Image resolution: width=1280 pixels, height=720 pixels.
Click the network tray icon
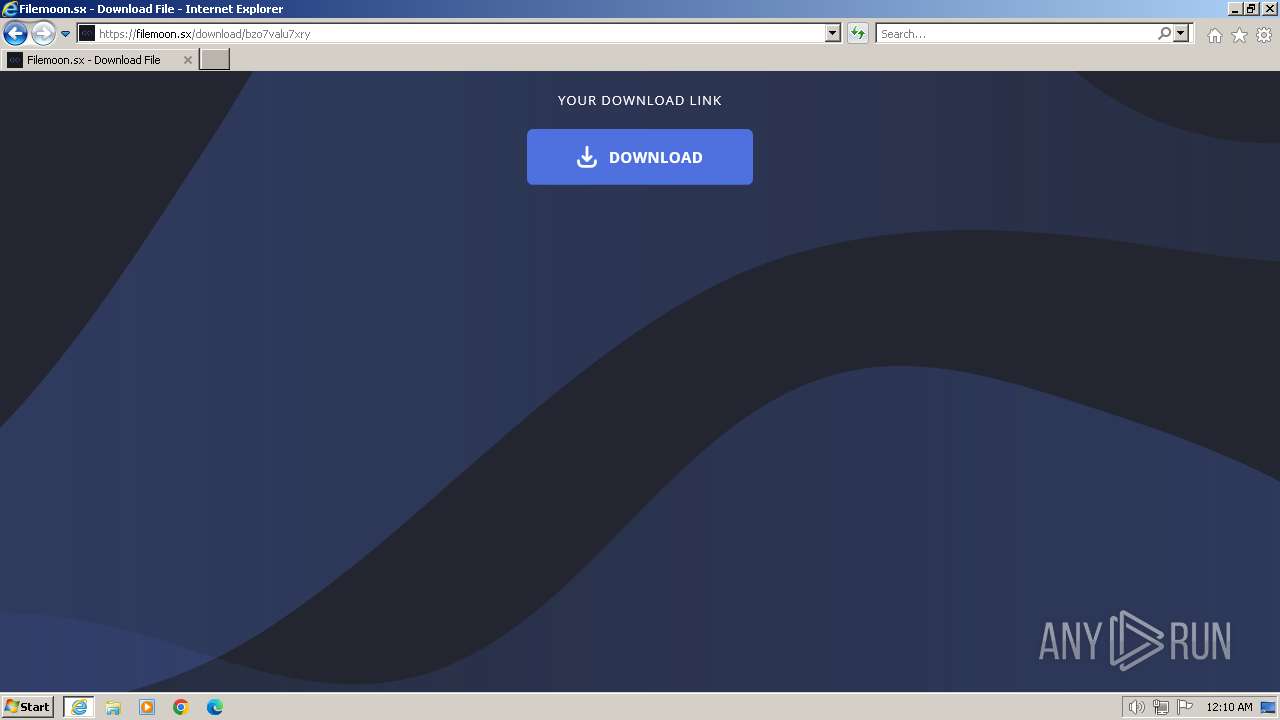[x=1160, y=707]
